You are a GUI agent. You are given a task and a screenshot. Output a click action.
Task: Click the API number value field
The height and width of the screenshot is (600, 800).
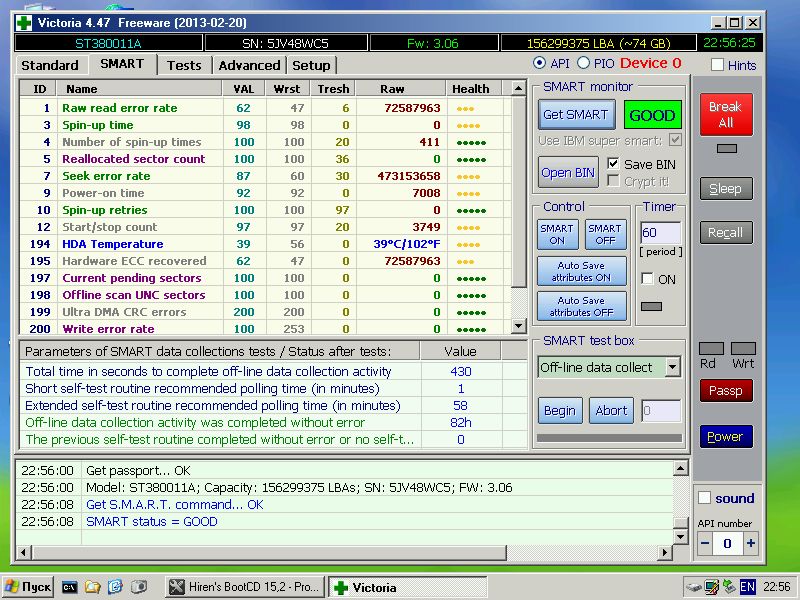728,543
